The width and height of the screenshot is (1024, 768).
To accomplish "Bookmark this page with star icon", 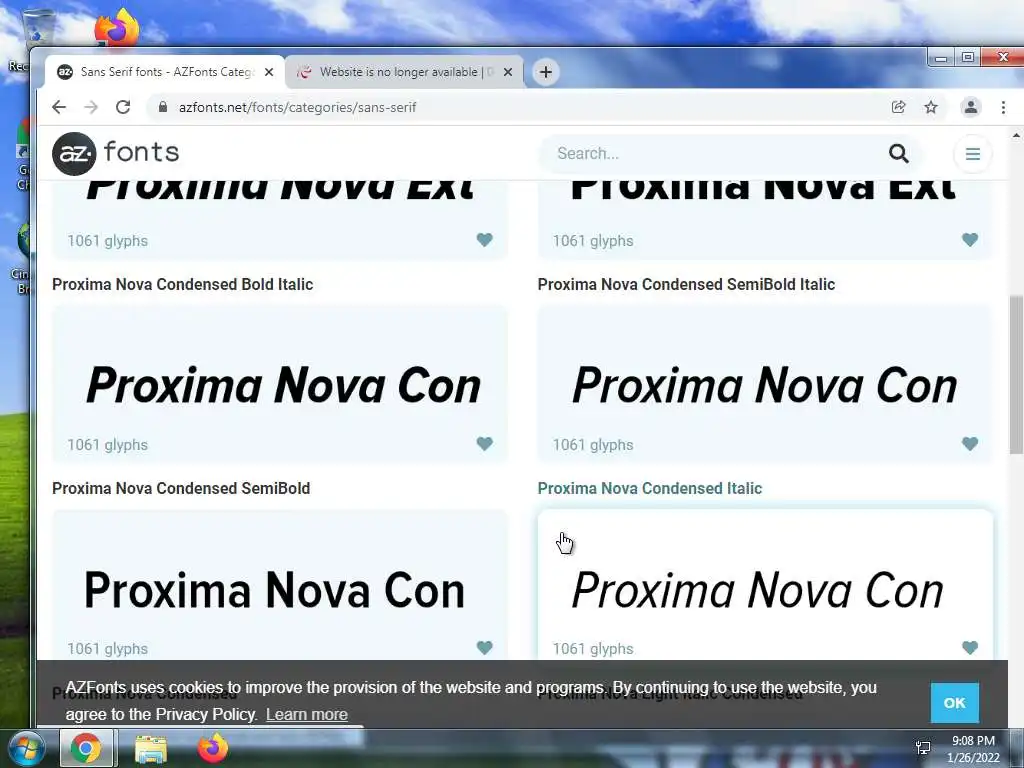I will [931, 107].
